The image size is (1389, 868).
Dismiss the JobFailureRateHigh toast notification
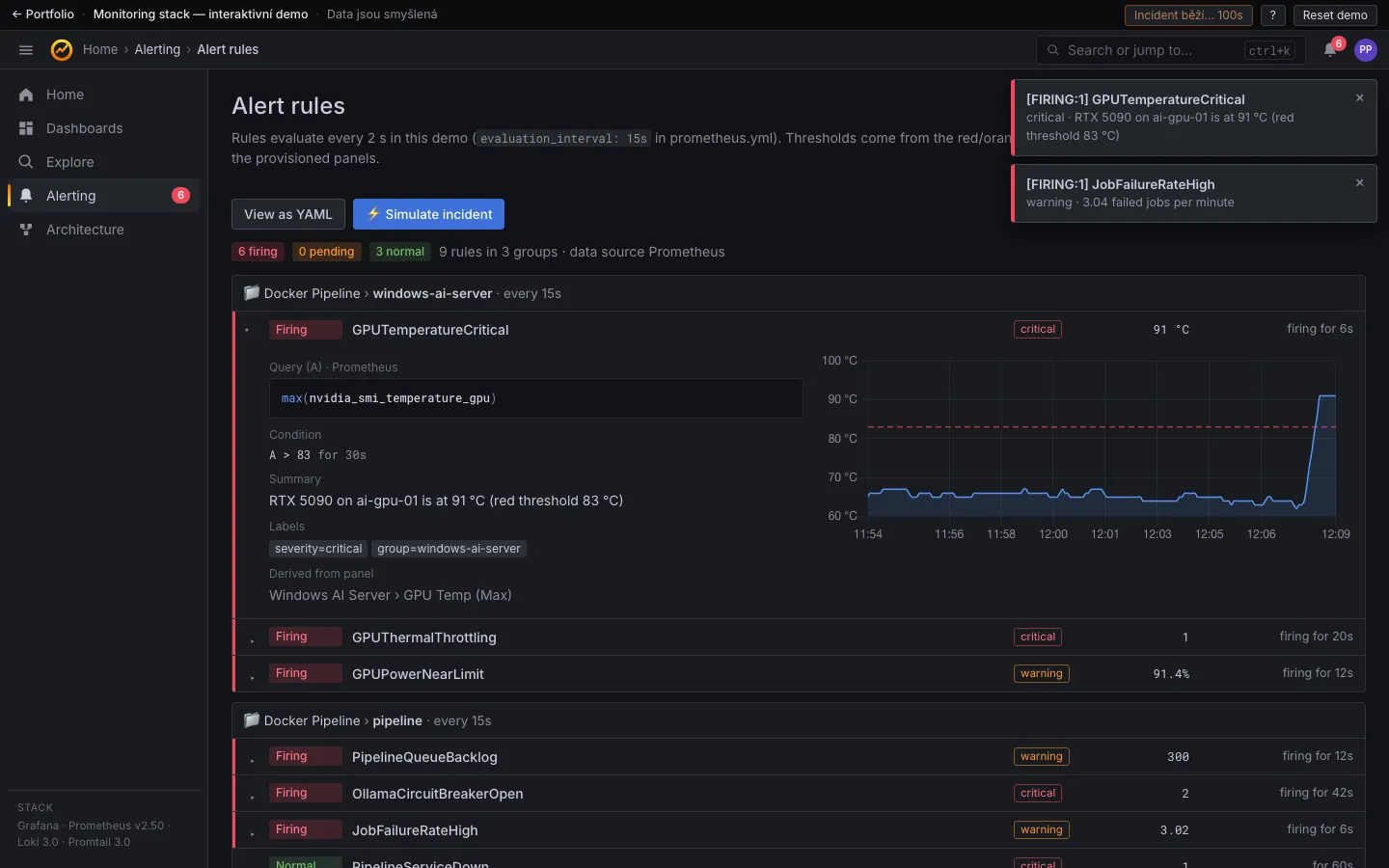[x=1360, y=183]
